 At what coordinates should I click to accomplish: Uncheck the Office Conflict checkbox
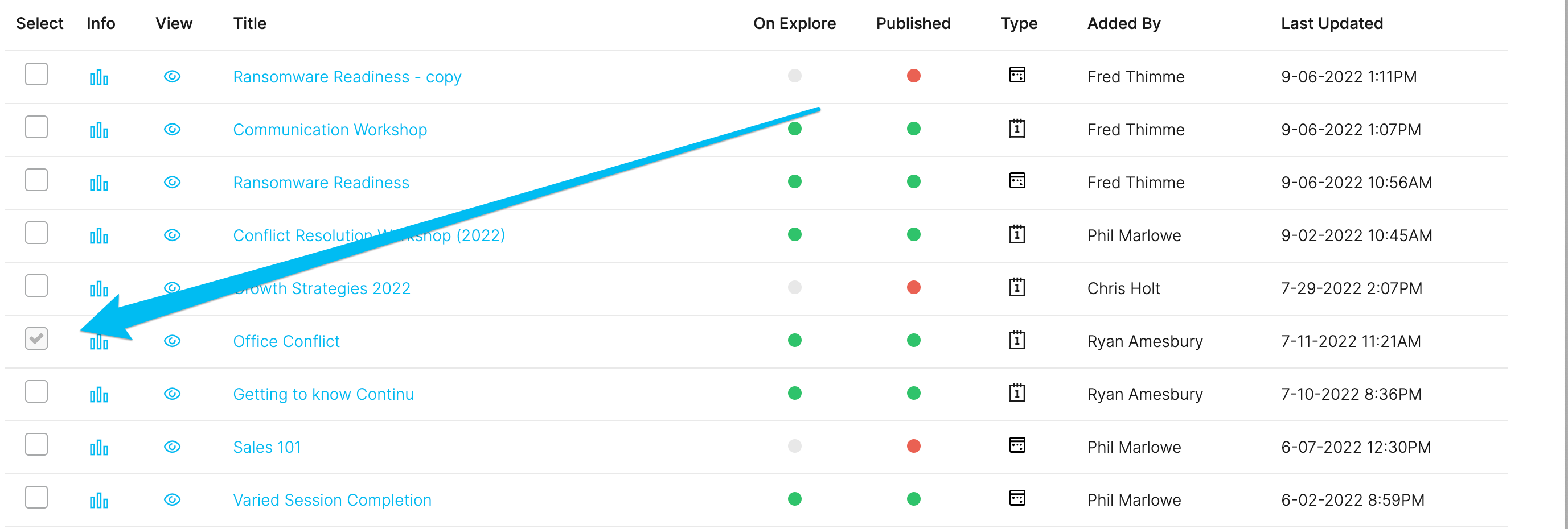(36, 338)
